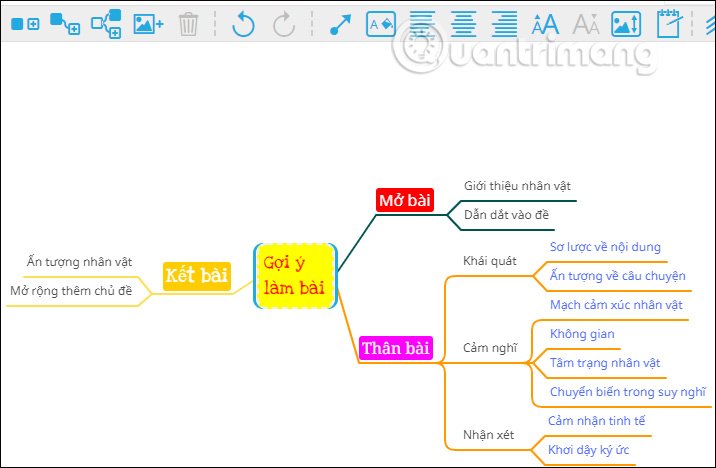Select the Khái quát subtopic

click(x=490, y=261)
